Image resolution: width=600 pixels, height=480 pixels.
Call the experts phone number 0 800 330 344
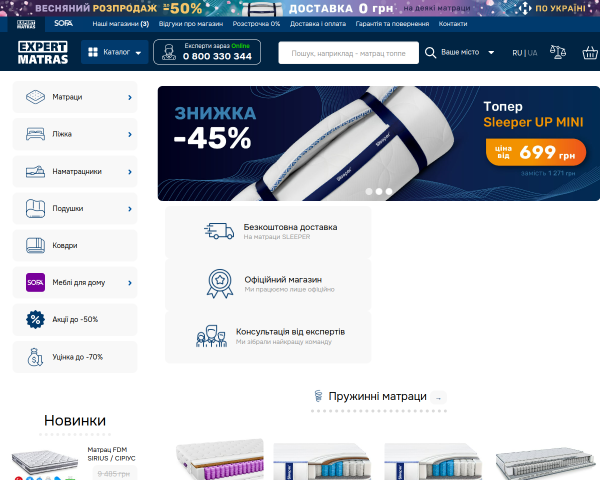(x=217, y=56)
